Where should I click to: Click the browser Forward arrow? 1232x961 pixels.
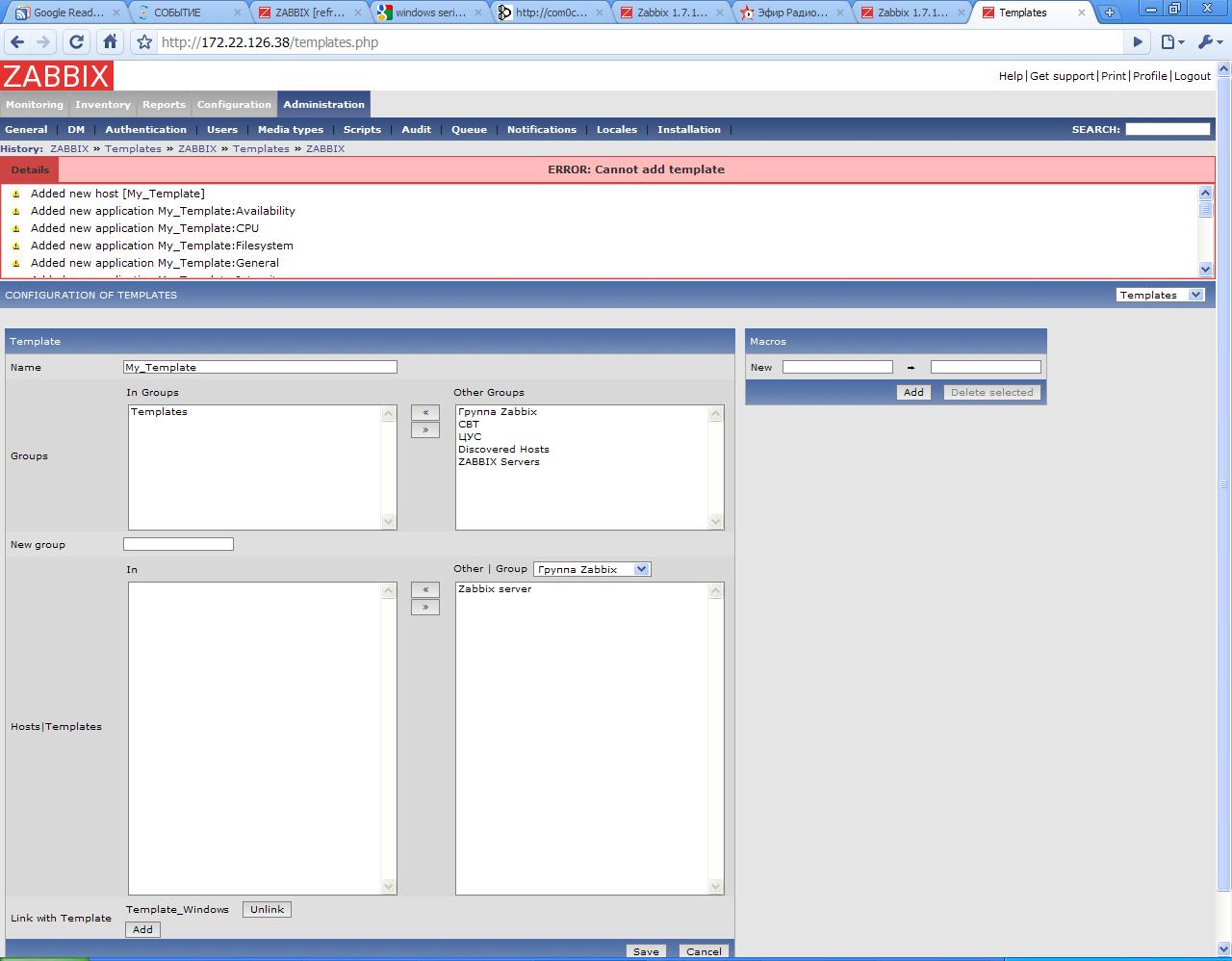(43, 42)
